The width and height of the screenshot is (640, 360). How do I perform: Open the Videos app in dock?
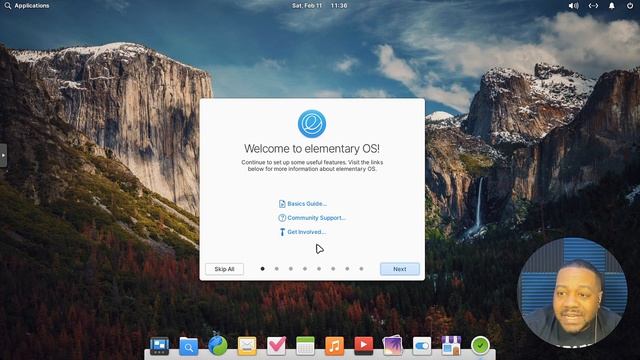364,346
